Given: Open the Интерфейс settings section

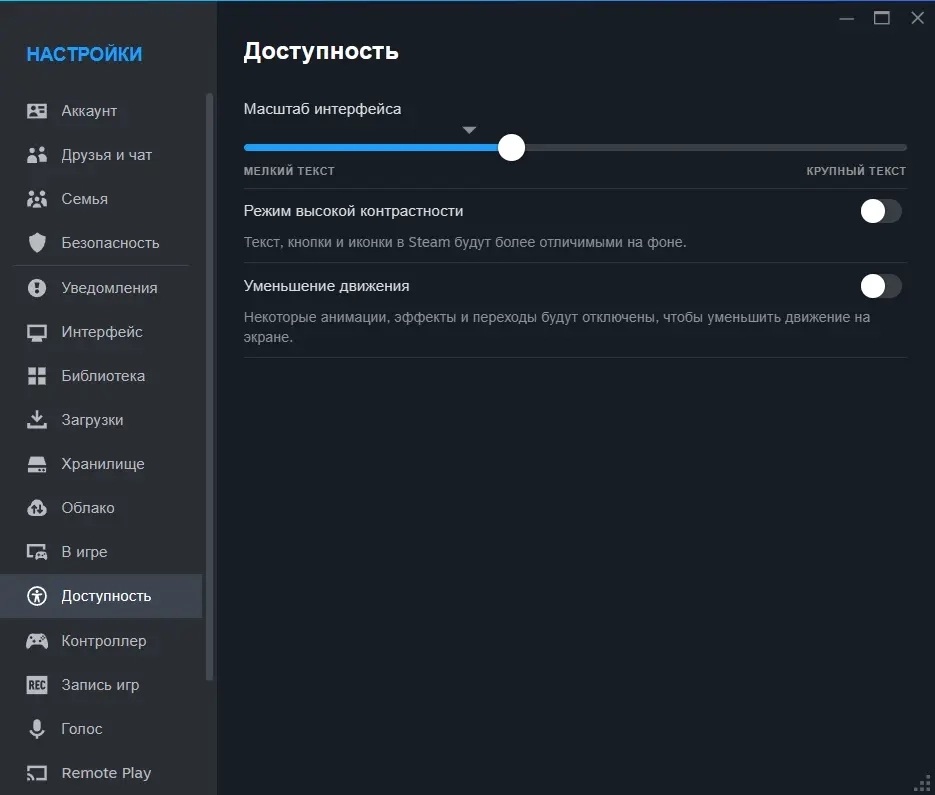Looking at the screenshot, I should click(102, 332).
